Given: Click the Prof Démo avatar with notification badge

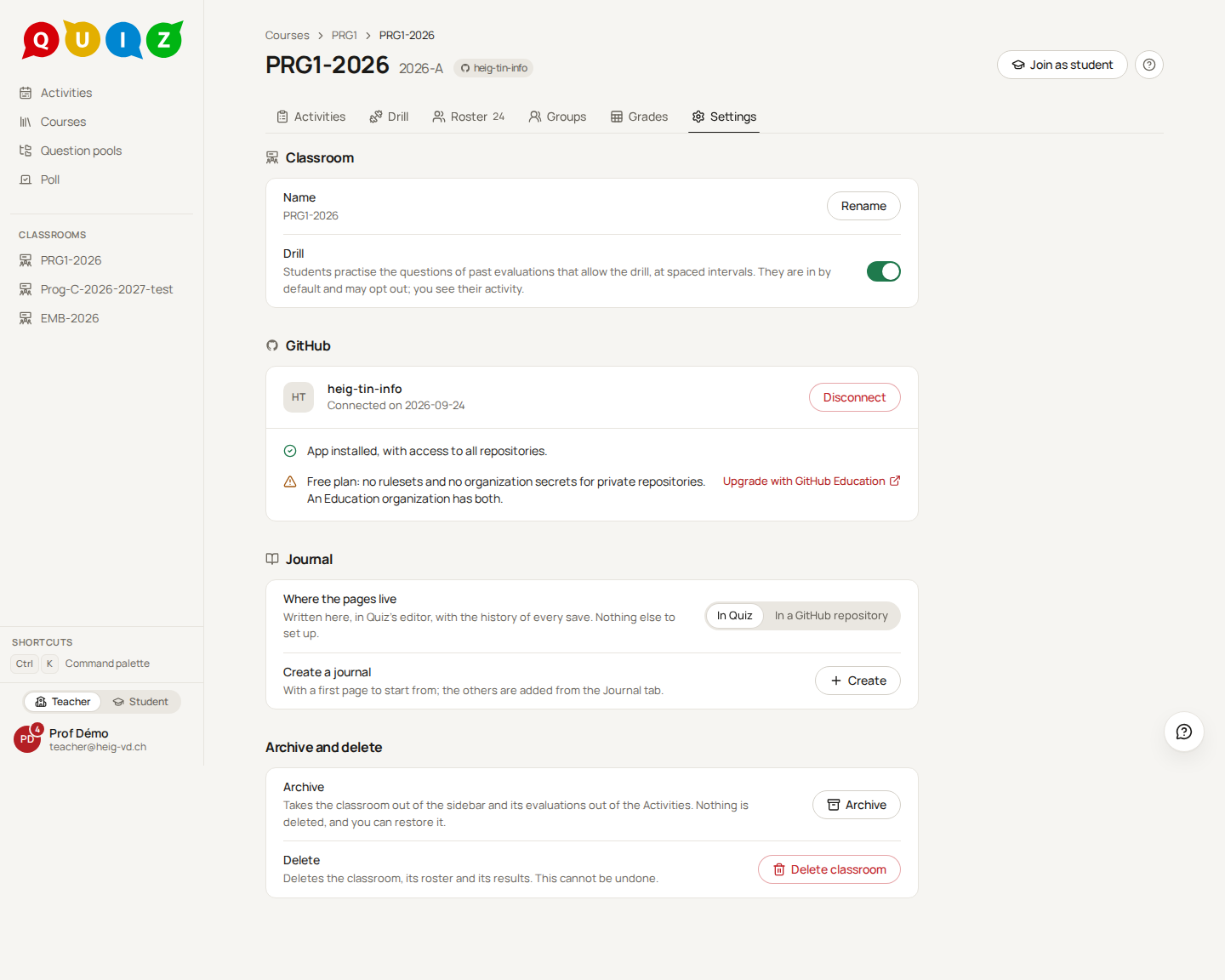Looking at the screenshot, I should coord(27,738).
